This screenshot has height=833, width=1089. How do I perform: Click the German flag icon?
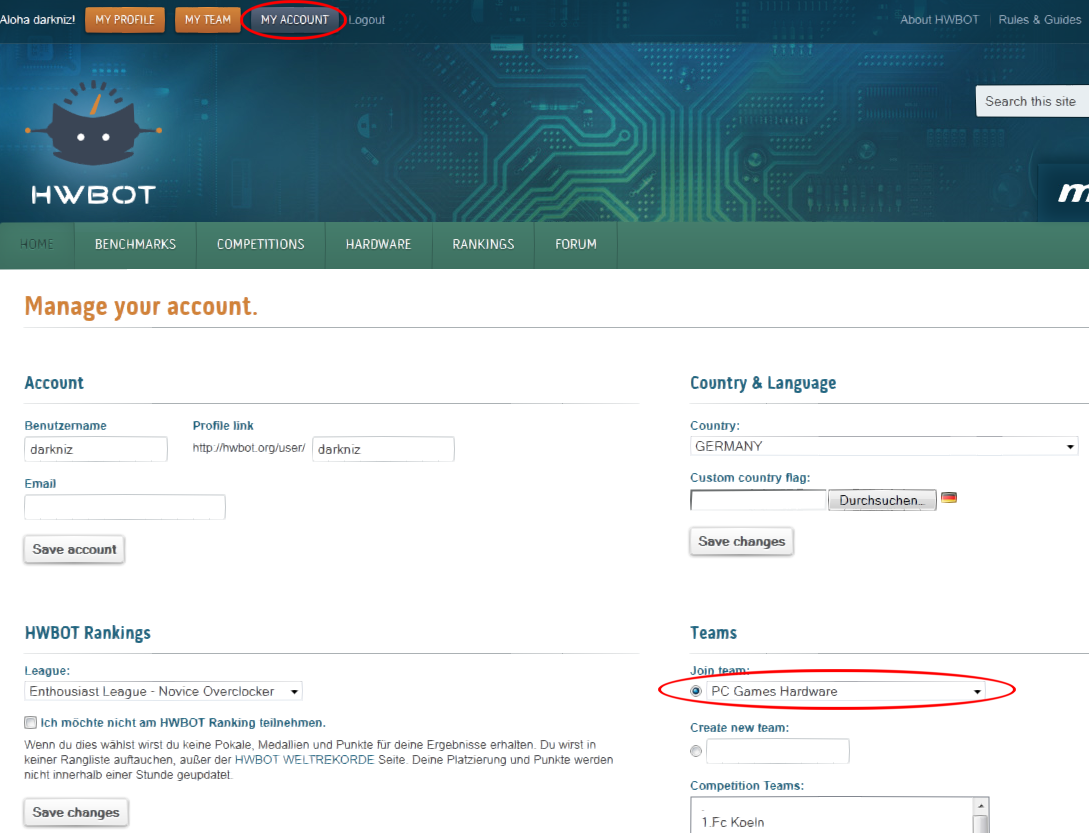point(949,497)
